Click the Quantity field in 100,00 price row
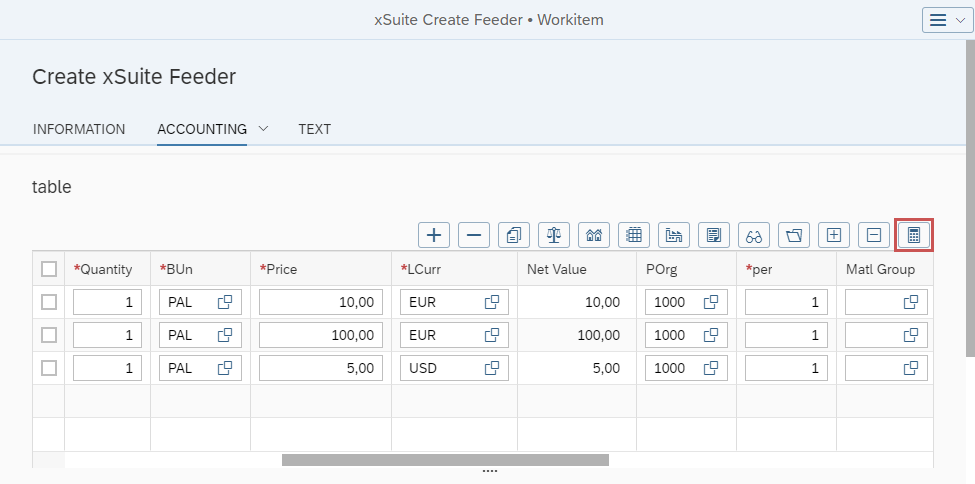 pyautogui.click(x=107, y=335)
